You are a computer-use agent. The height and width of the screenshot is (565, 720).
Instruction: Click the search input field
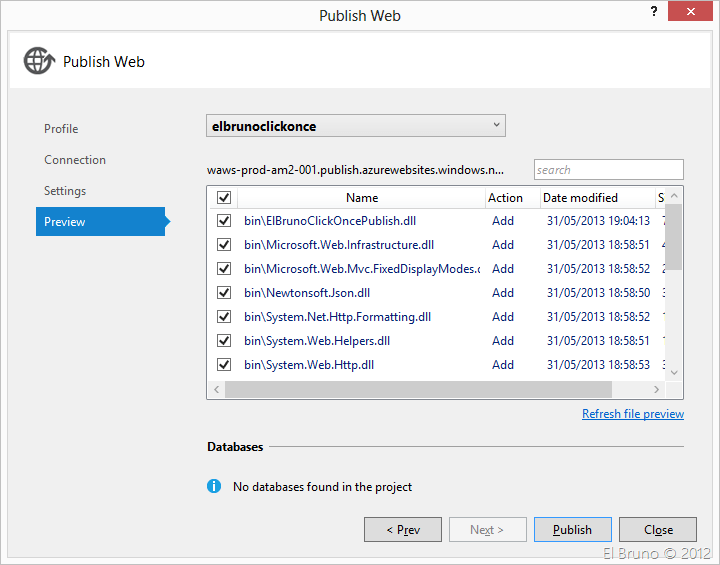(x=608, y=170)
